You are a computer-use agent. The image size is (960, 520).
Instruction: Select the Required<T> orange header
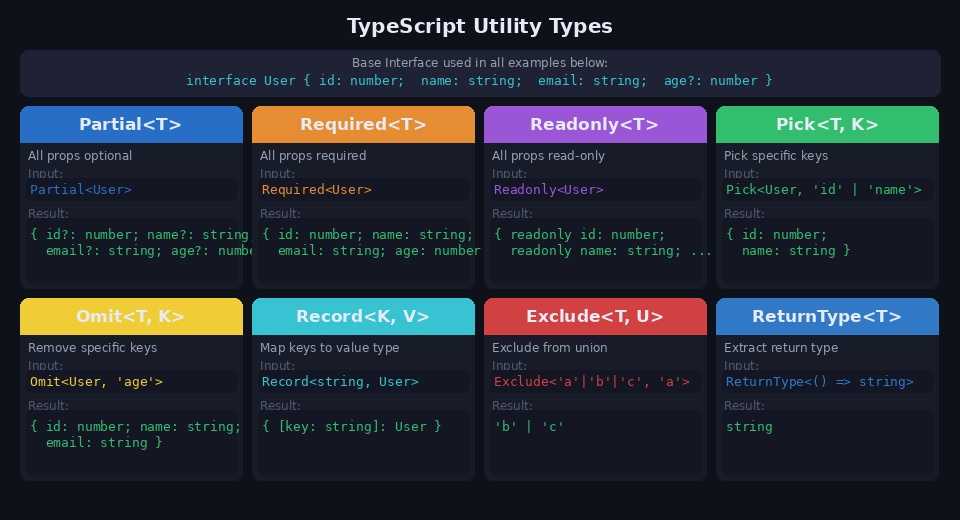(363, 125)
